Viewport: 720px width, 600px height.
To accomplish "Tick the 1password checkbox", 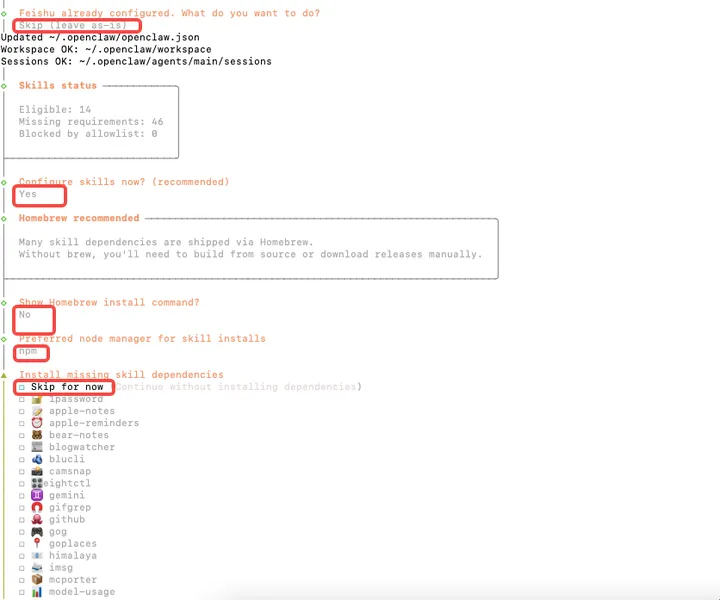I will pyautogui.click(x=22, y=399).
